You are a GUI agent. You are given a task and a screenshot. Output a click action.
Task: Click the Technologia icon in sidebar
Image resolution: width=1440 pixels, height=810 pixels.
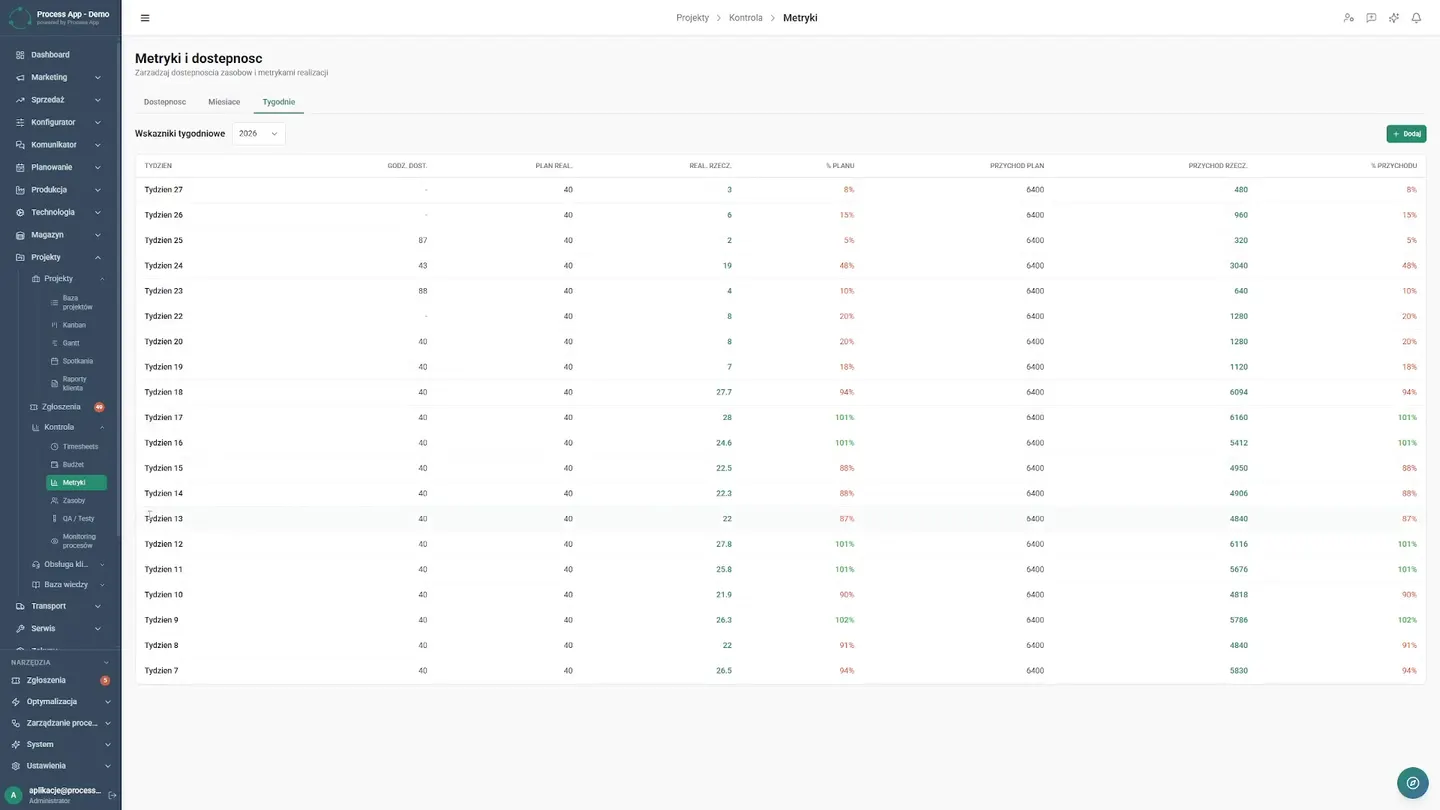tap(20, 212)
